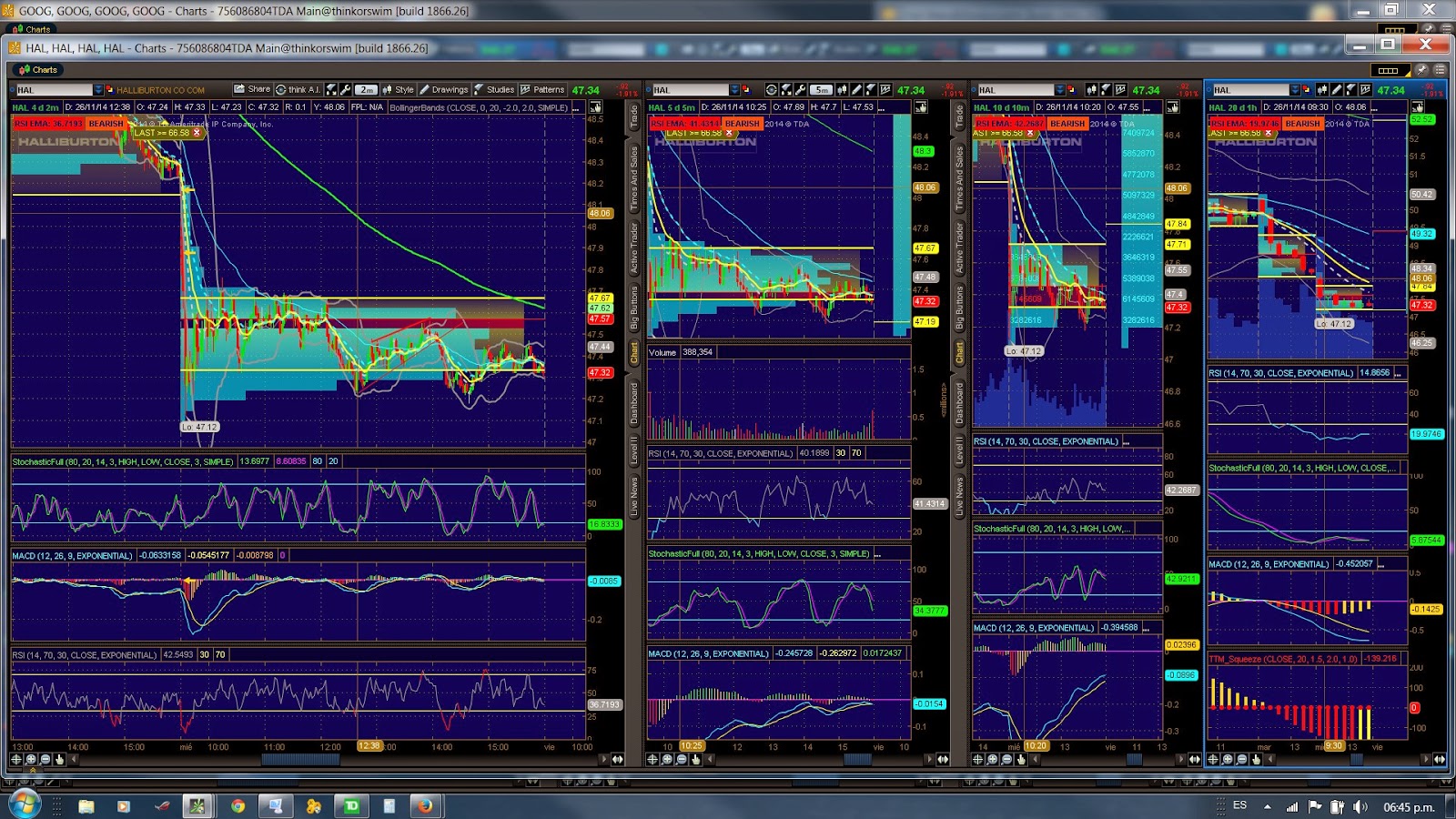
Task: Click the pointer cursor icon on 5m chart
Action: coord(921,107)
